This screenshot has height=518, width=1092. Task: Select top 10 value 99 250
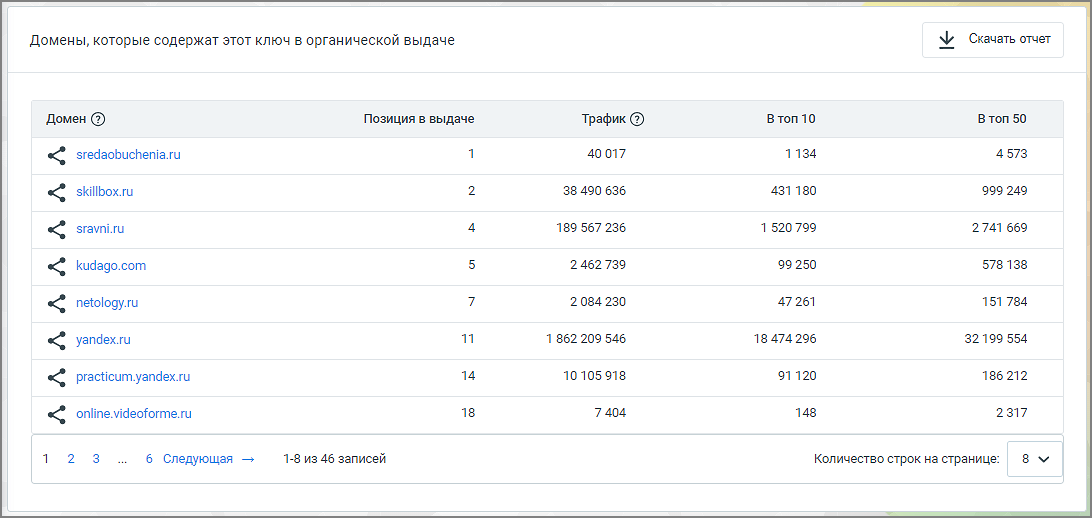click(x=797, y=266)
